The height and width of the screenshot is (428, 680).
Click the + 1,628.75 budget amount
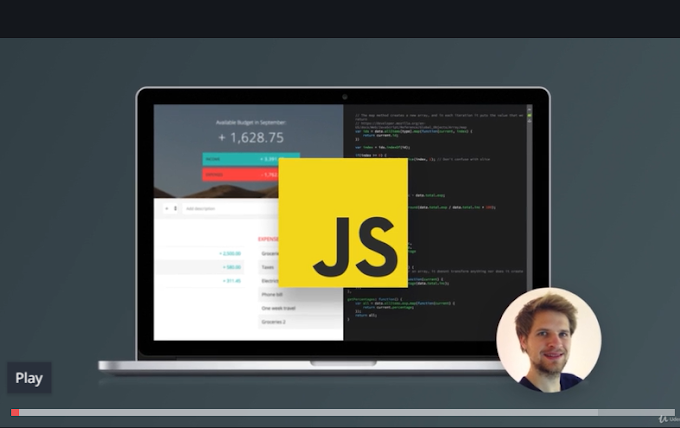pyautogui.click(x=251, y=137)
